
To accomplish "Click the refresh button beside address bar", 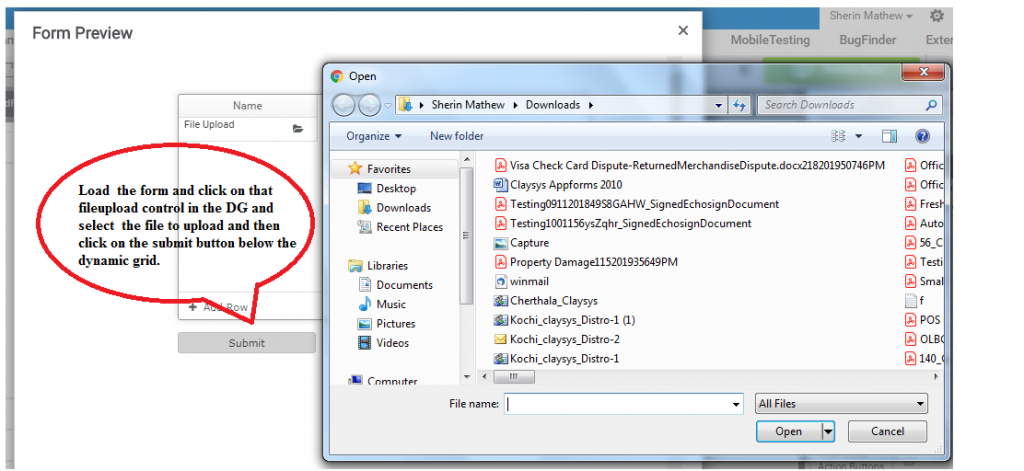I will [x=740, y=105].
